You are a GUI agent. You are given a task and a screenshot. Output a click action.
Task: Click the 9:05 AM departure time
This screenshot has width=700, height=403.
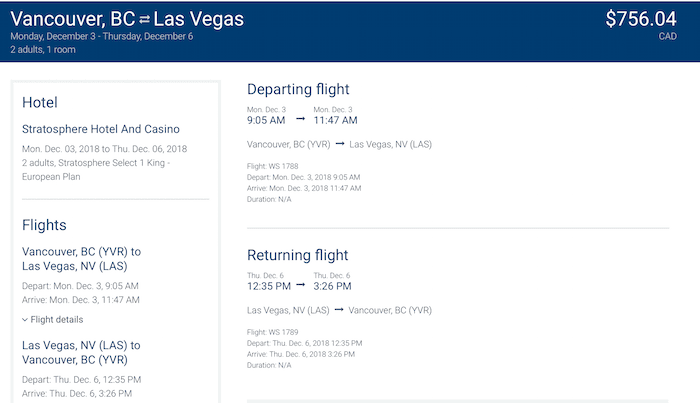coord(266,120)
